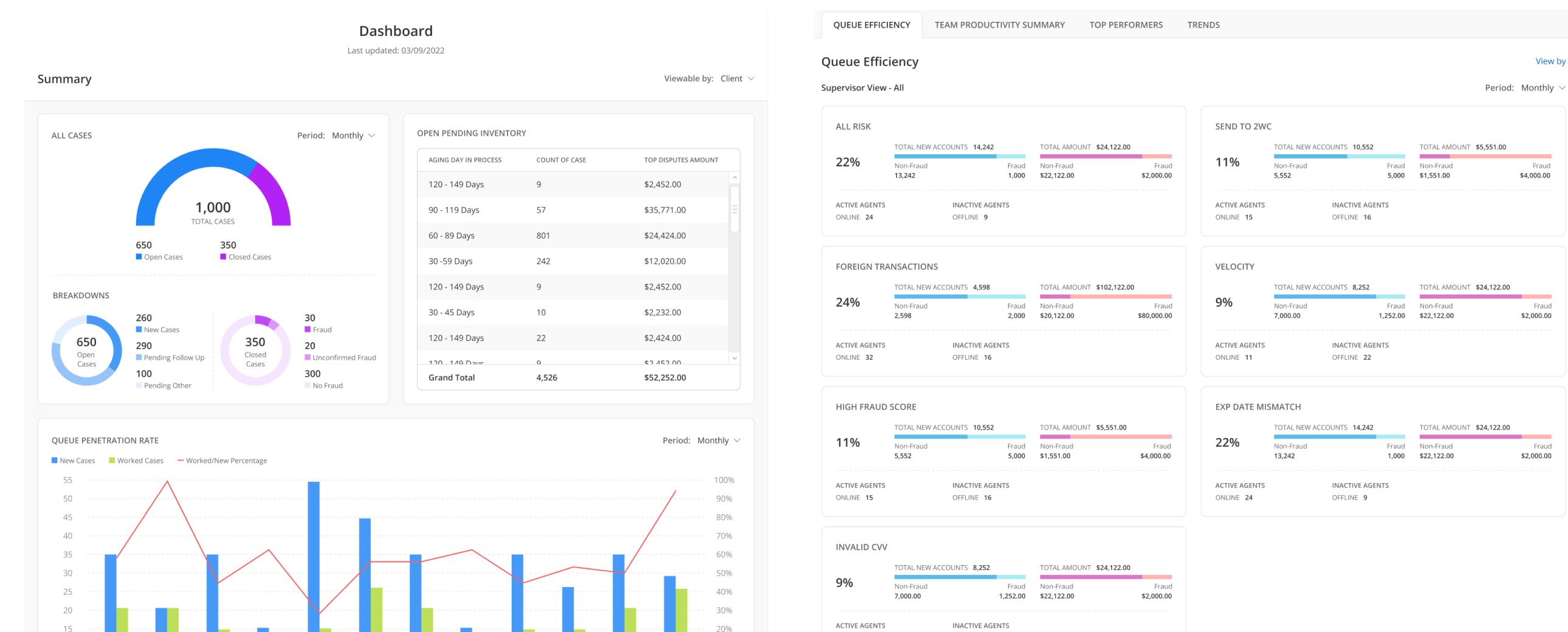Click the inventory table scrollbar thumb
This screenshot has height=632, width=1568.
click(x=734, y=209)
